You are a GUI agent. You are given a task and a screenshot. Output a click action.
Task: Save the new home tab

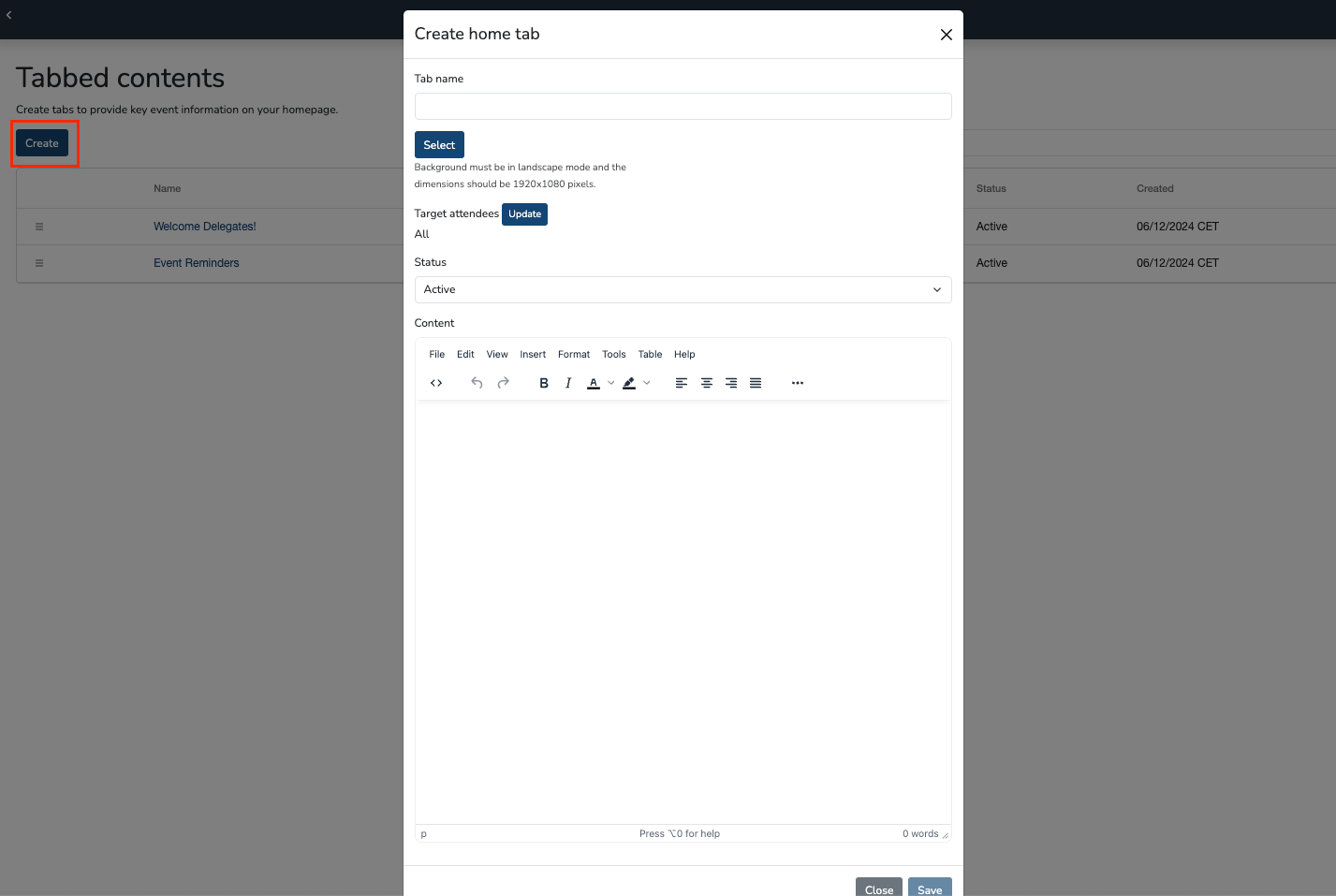(930, 889)
